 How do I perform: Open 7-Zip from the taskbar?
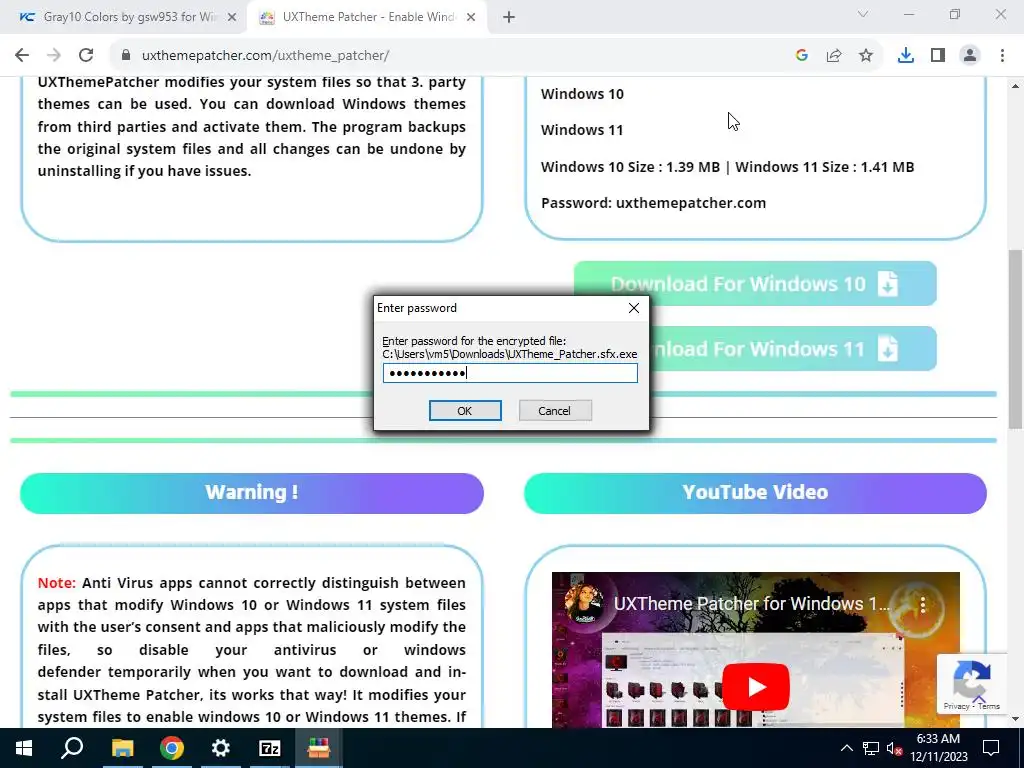coord(270,748)
